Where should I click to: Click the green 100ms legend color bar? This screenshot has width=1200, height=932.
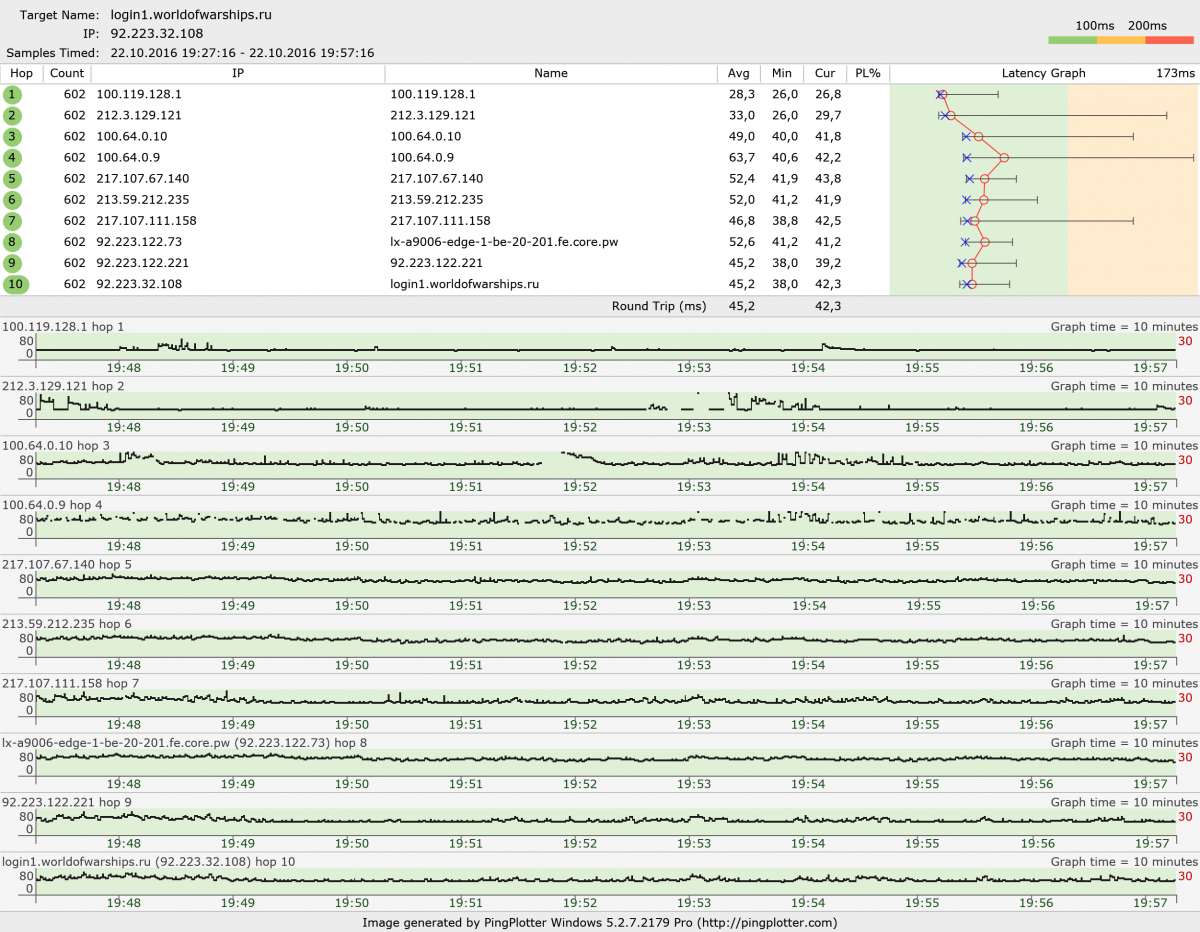[1073, 40]
